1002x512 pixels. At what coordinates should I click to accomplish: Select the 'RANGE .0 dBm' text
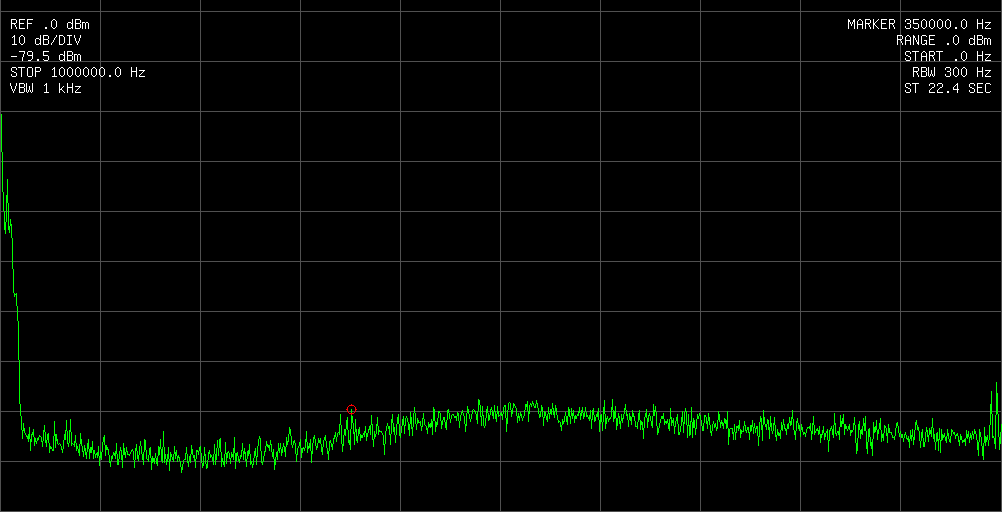944,41
